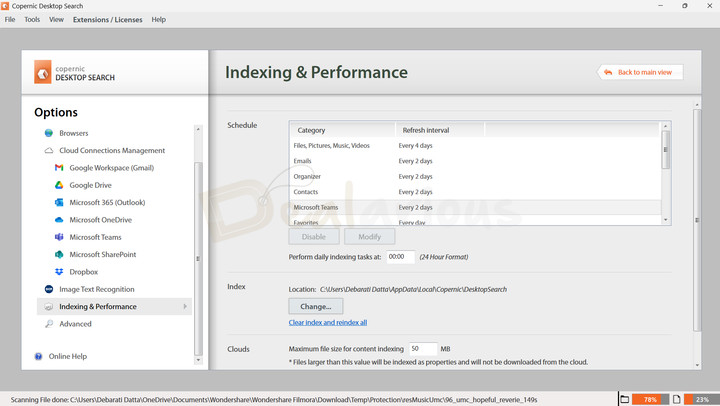Select the Organizer schedule row
Screen dimensions: 720x406
(x=475, y=176)
